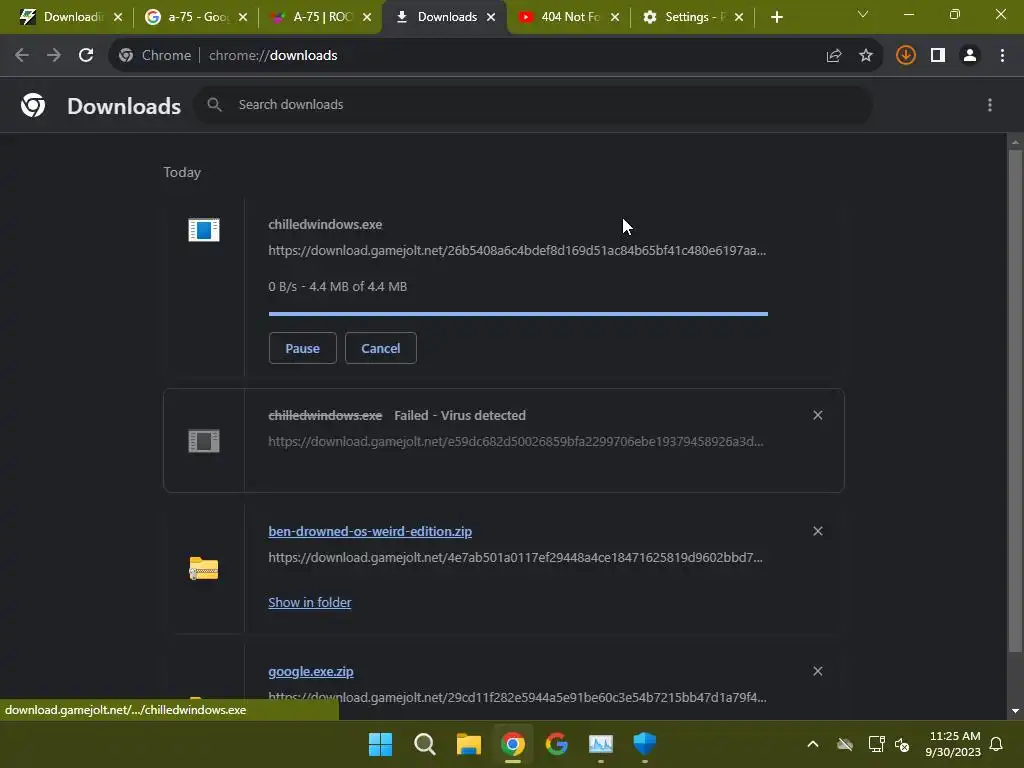Remove the failed chilledwindows.exe entry
The image size is (1024, 768).
pyautogui.click(x=818, y=415)
